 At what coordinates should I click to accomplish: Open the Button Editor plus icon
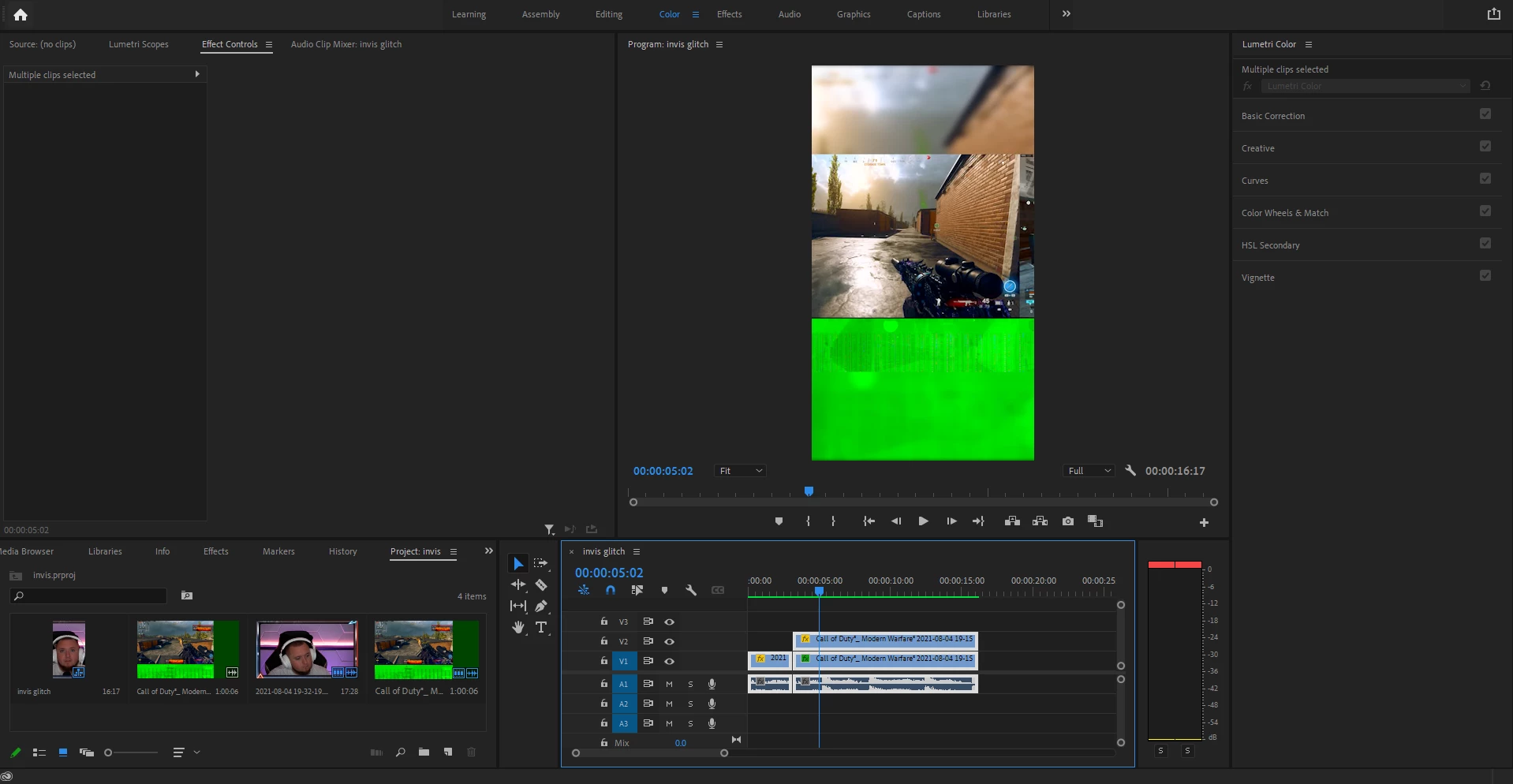(x=1204, y=522)
